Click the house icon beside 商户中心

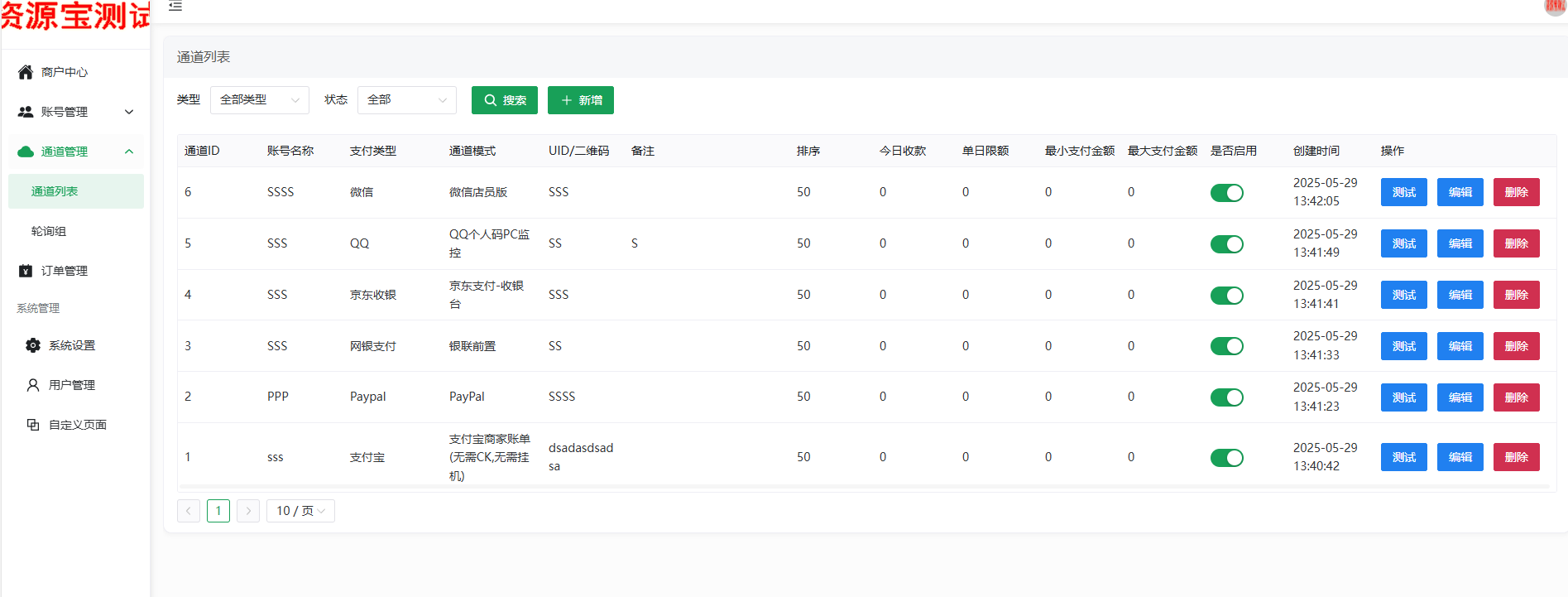point(26,72)
